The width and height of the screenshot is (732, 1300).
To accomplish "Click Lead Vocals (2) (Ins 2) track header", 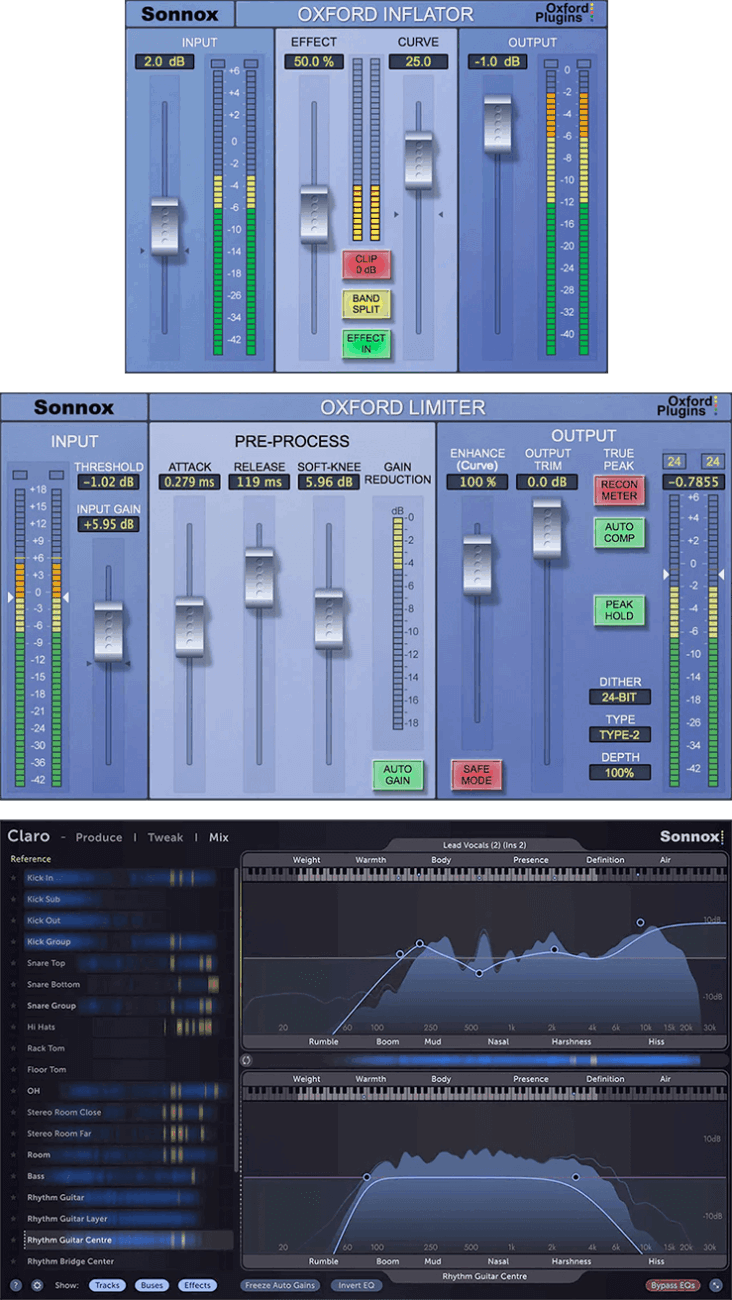I will 485,845.
